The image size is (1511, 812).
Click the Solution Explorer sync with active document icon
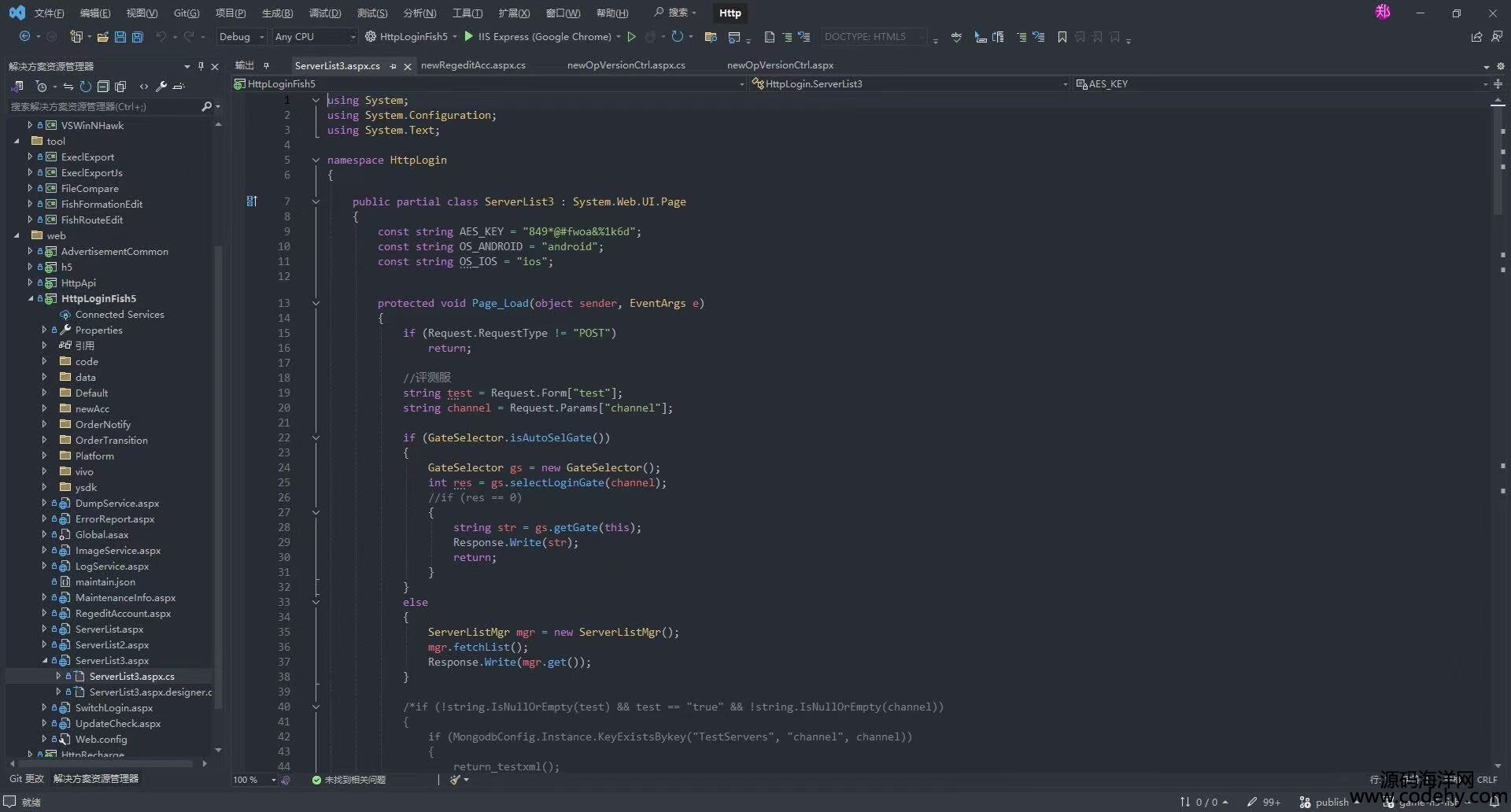point(68,87)
